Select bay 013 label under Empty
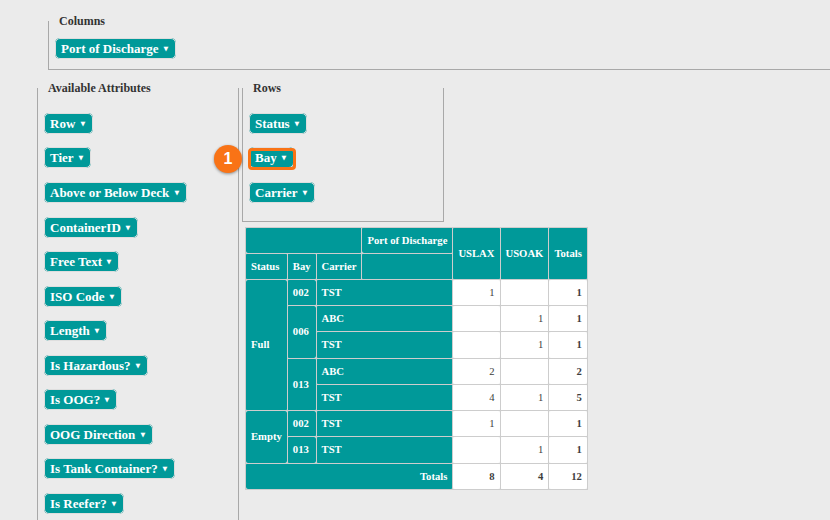830x520 pixels. [x=302, y=450]
